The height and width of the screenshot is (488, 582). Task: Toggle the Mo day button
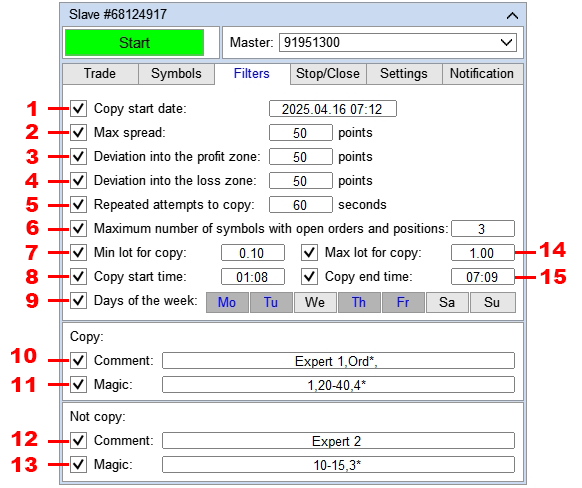(227, 302)
